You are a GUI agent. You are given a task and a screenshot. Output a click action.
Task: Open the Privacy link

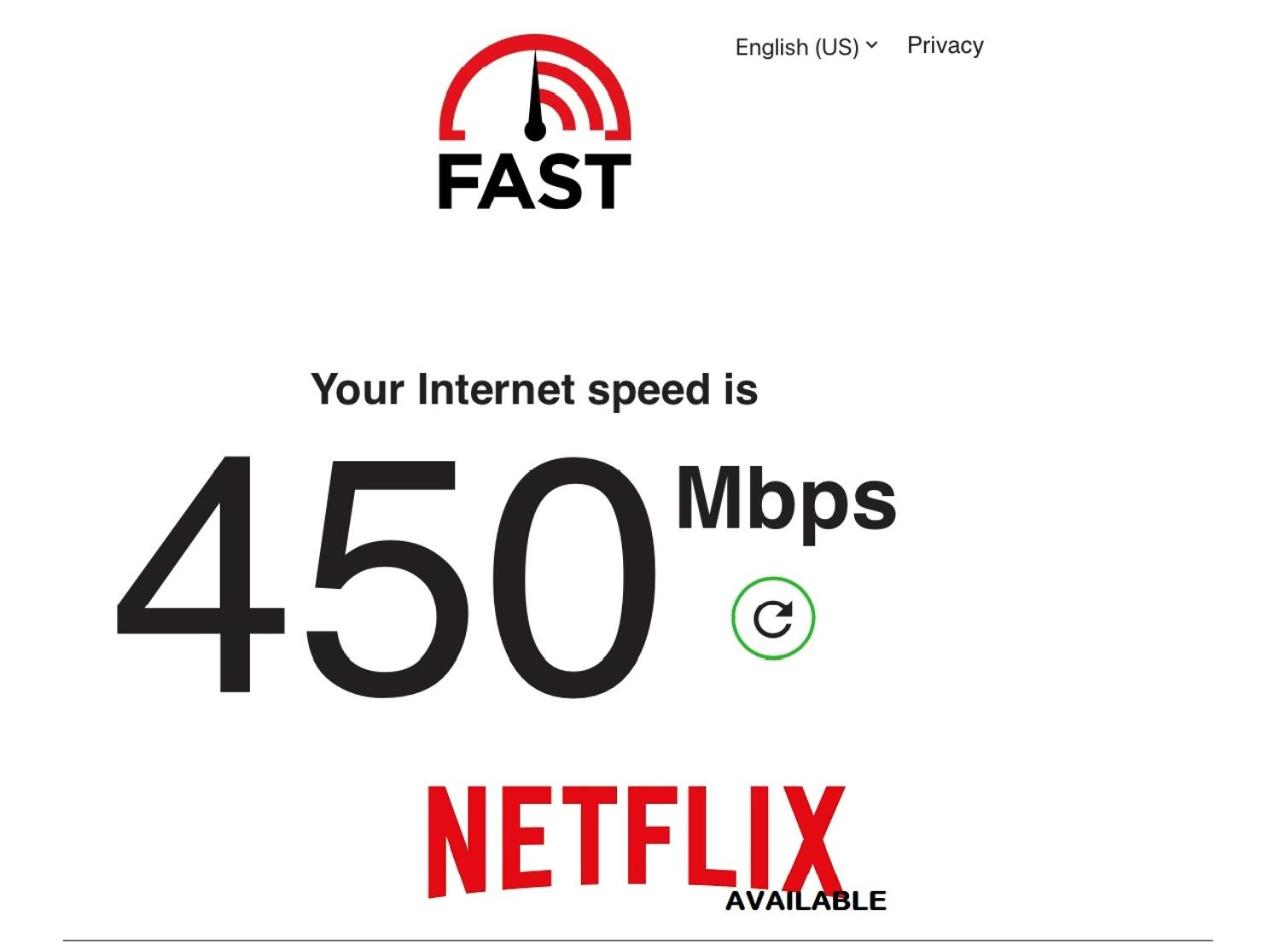pyautogui.click(x=945, y=46)
